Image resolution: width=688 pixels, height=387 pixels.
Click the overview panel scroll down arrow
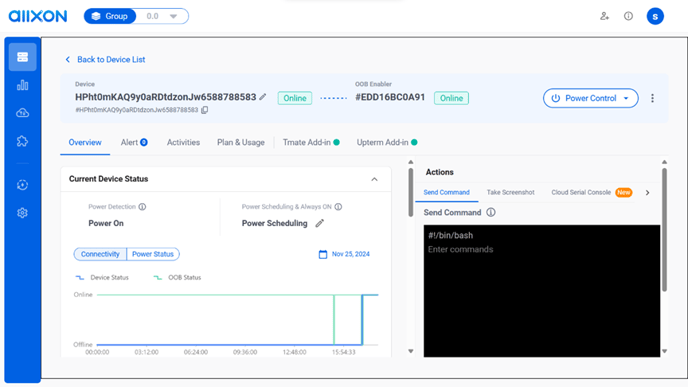click(x=411, y=351)
